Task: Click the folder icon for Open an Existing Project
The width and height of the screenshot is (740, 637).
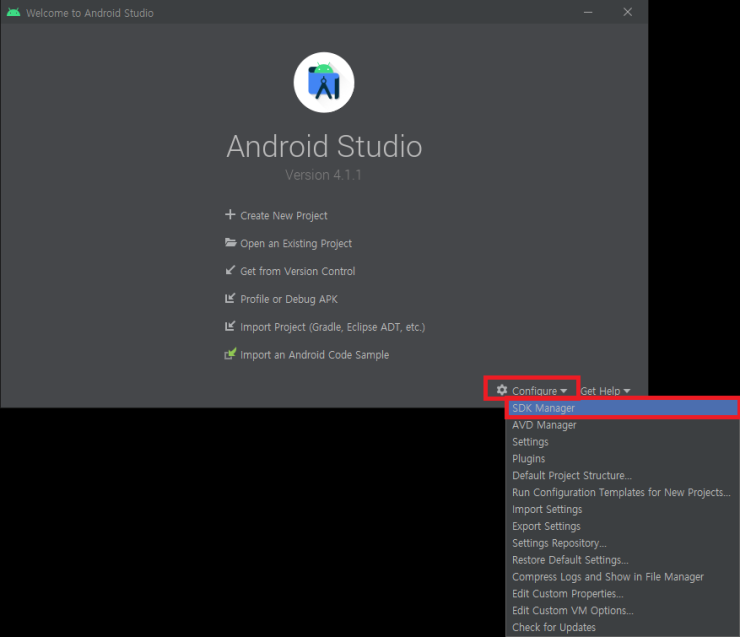Action: (230, 243)
